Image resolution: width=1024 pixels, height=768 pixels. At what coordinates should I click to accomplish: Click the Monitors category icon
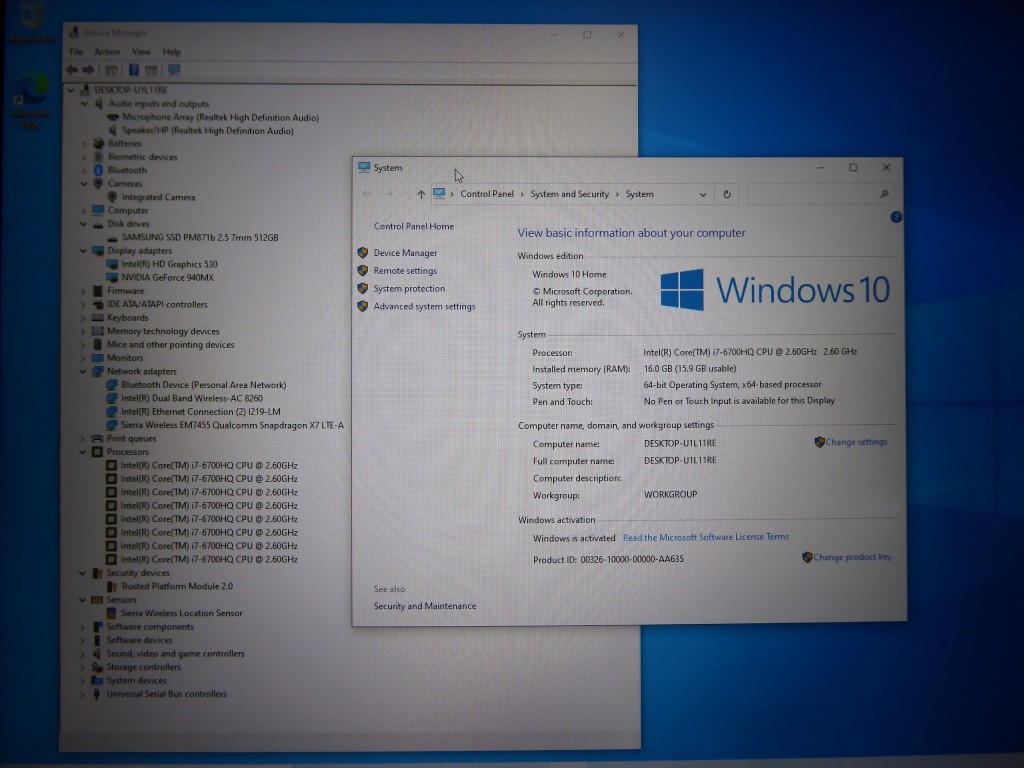(x=97, y=358)
